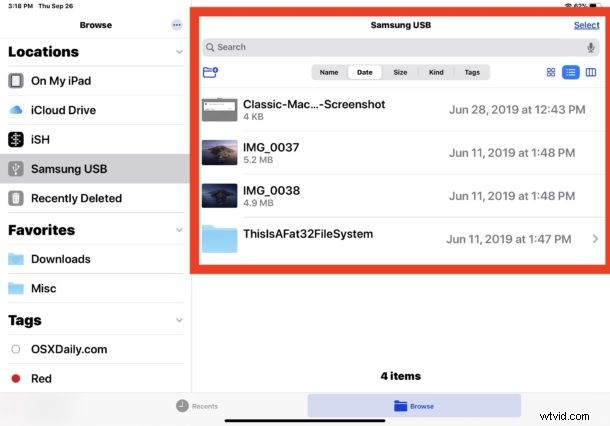
Task: Click the OSXDaily.com tag label
Action: (69, 349)
